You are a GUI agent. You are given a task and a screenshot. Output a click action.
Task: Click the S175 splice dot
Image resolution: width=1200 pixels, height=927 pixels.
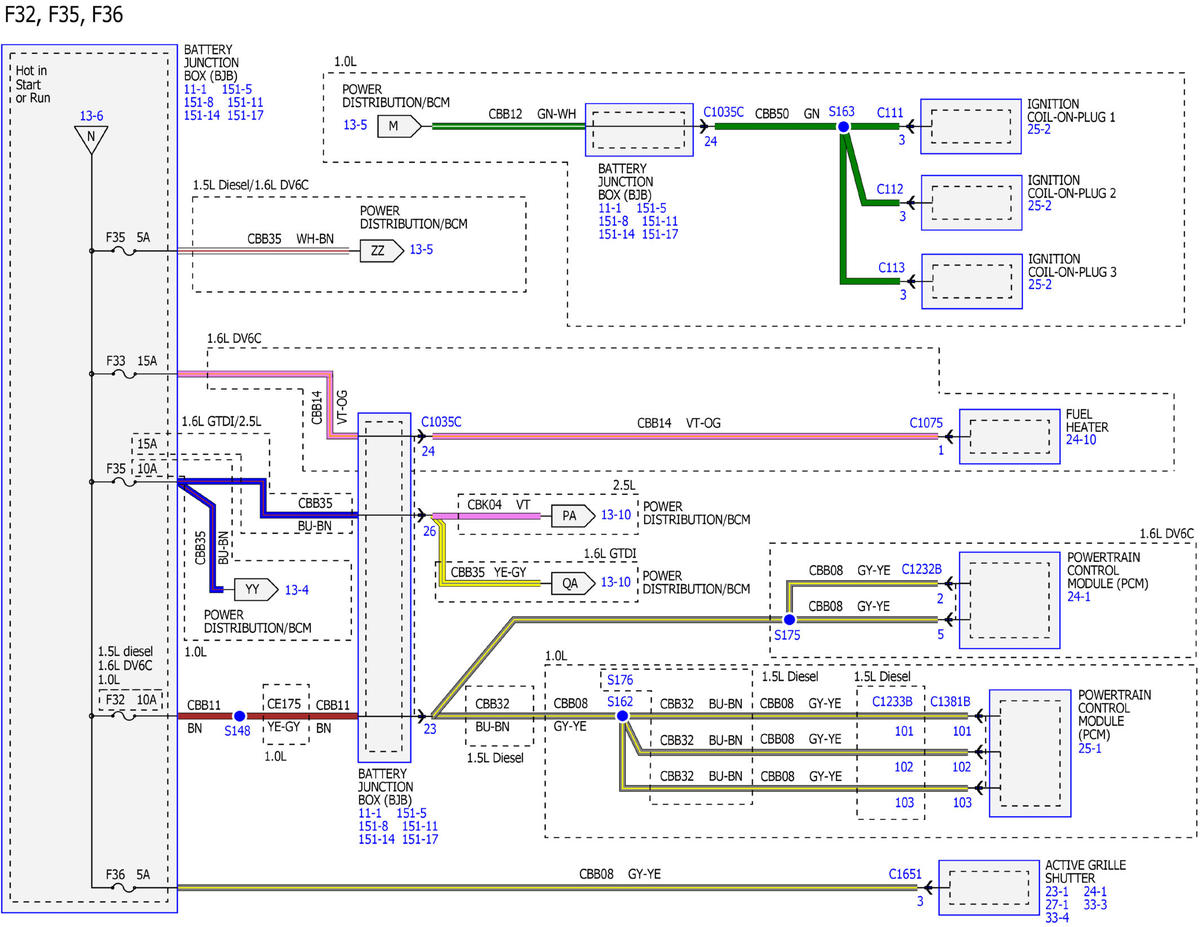pyautogui.click(x=789, y=620)
